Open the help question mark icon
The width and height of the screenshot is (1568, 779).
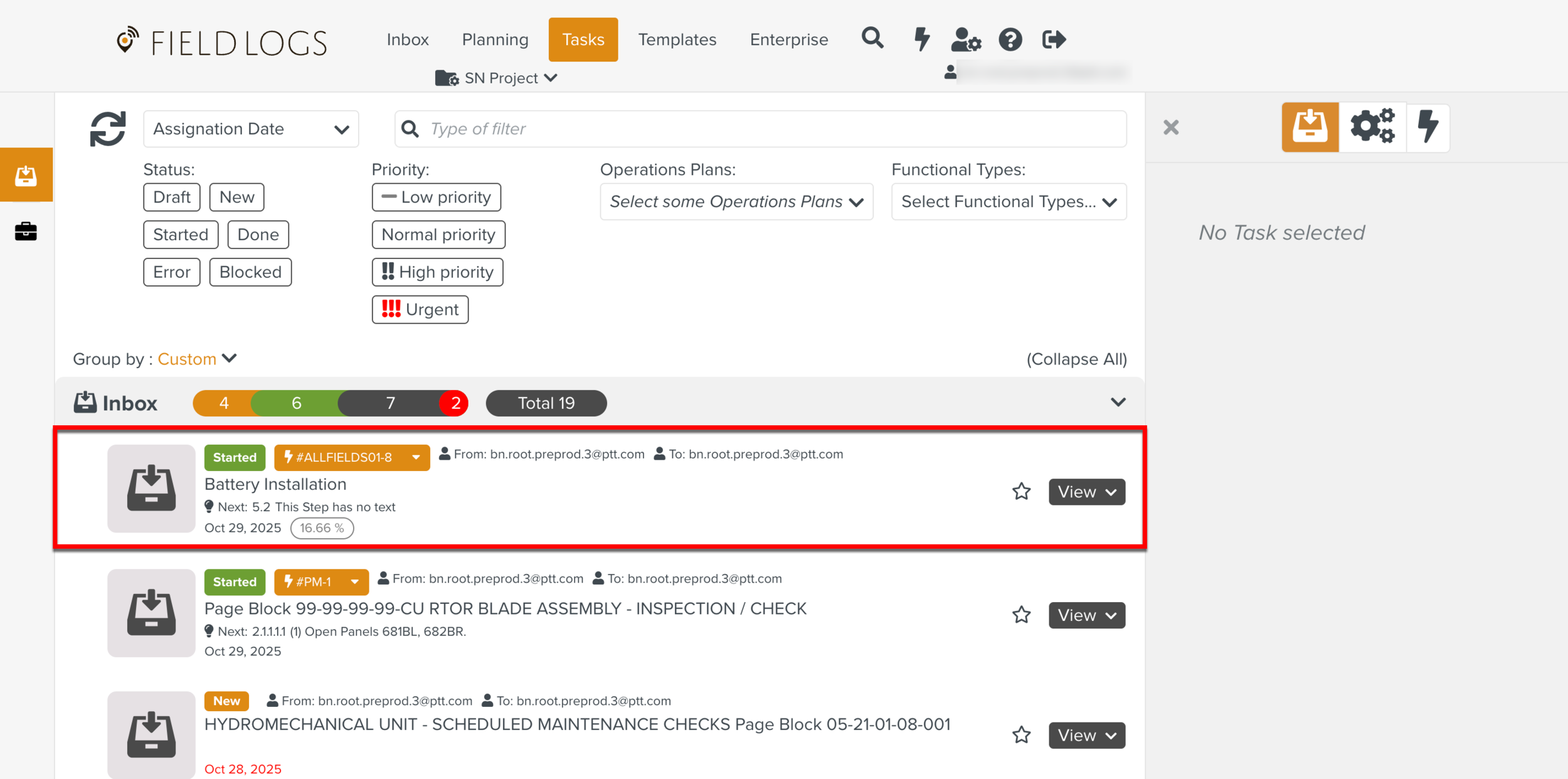[1010, 40]
